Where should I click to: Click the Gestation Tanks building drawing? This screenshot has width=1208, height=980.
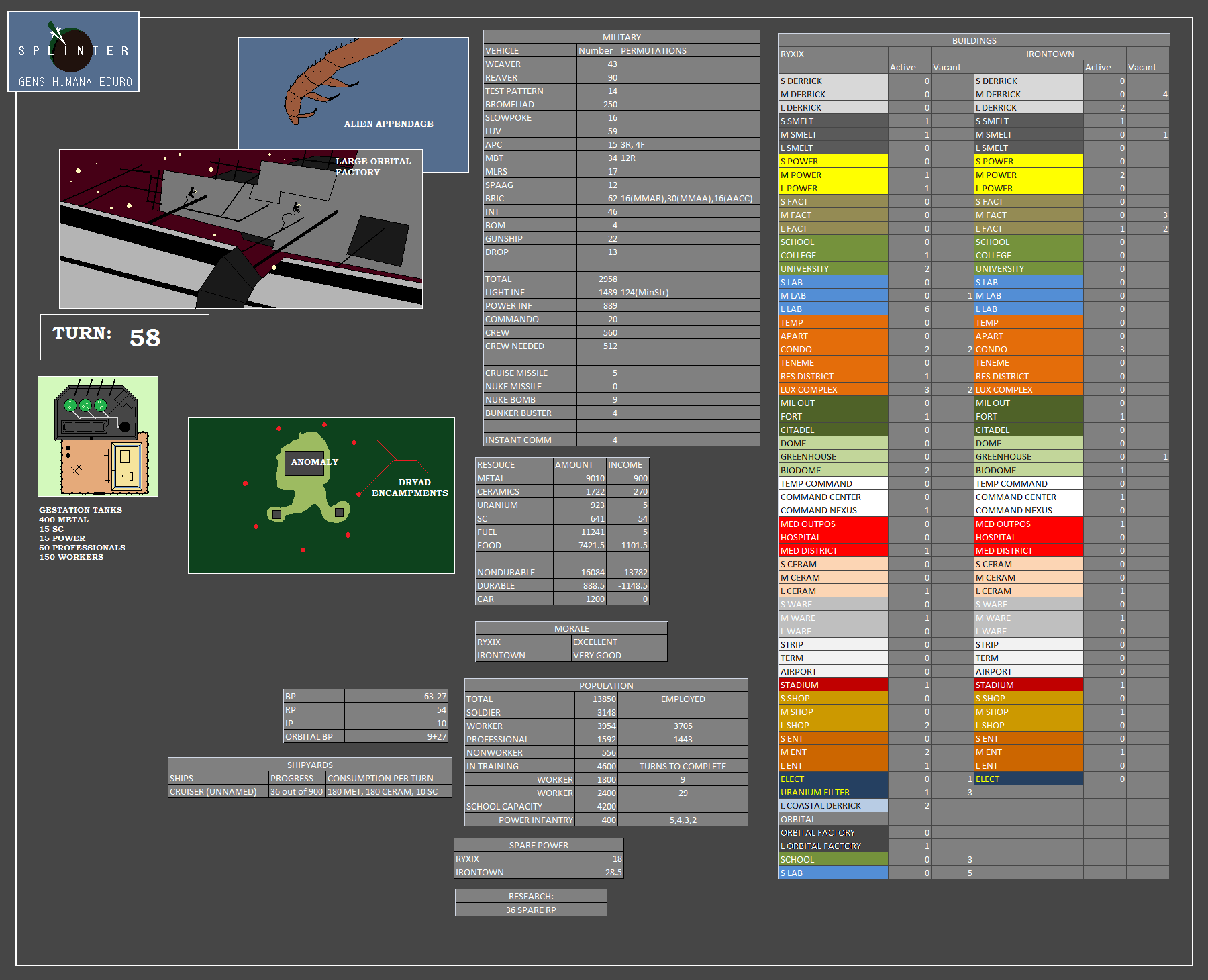pyautogui.click(x=98, y=436)
